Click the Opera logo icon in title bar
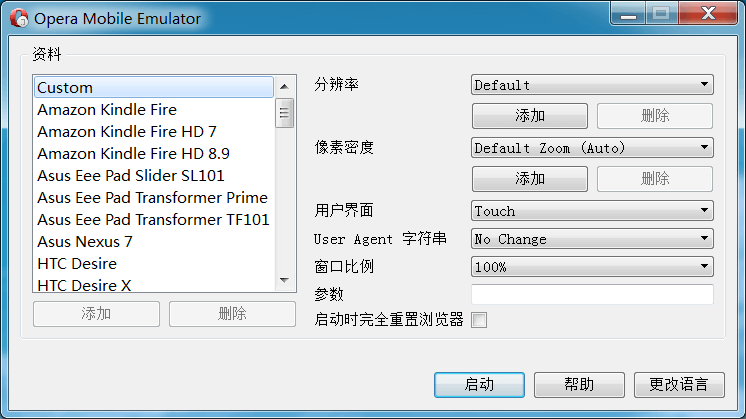 (18, 18)
